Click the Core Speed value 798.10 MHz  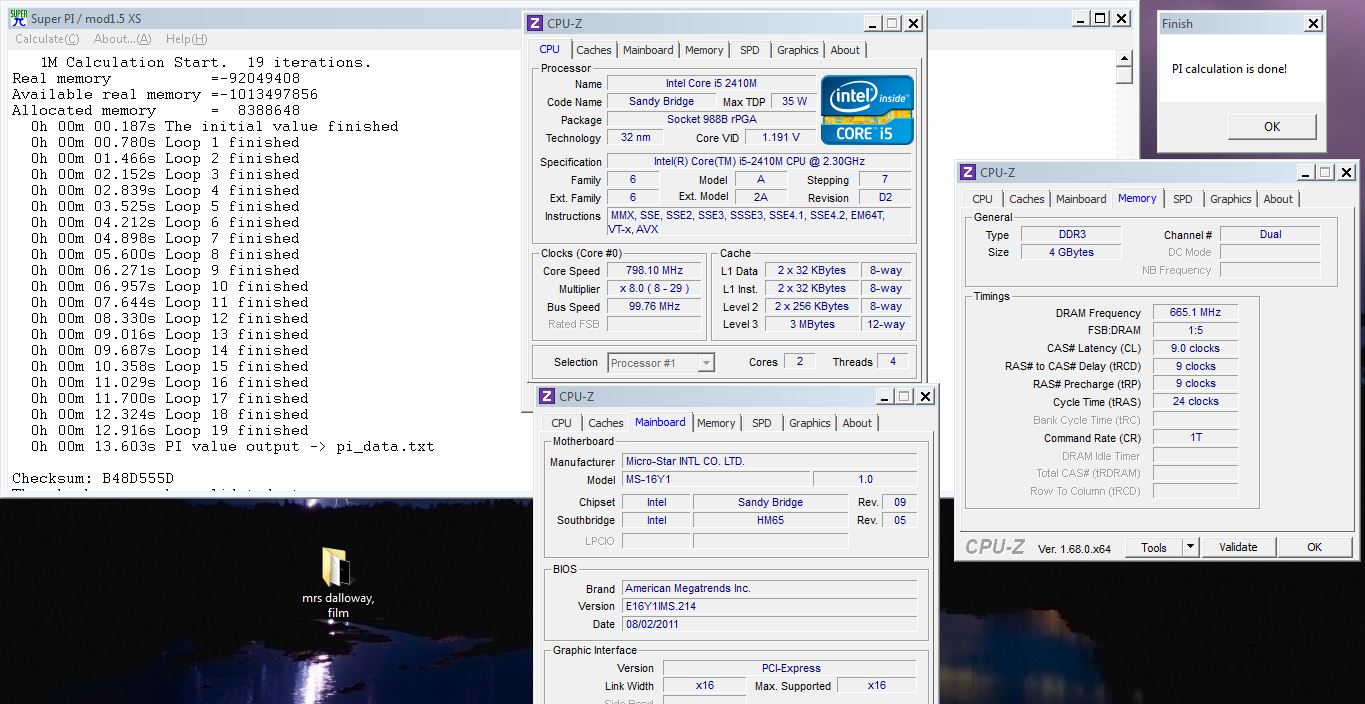coord(654,271)
